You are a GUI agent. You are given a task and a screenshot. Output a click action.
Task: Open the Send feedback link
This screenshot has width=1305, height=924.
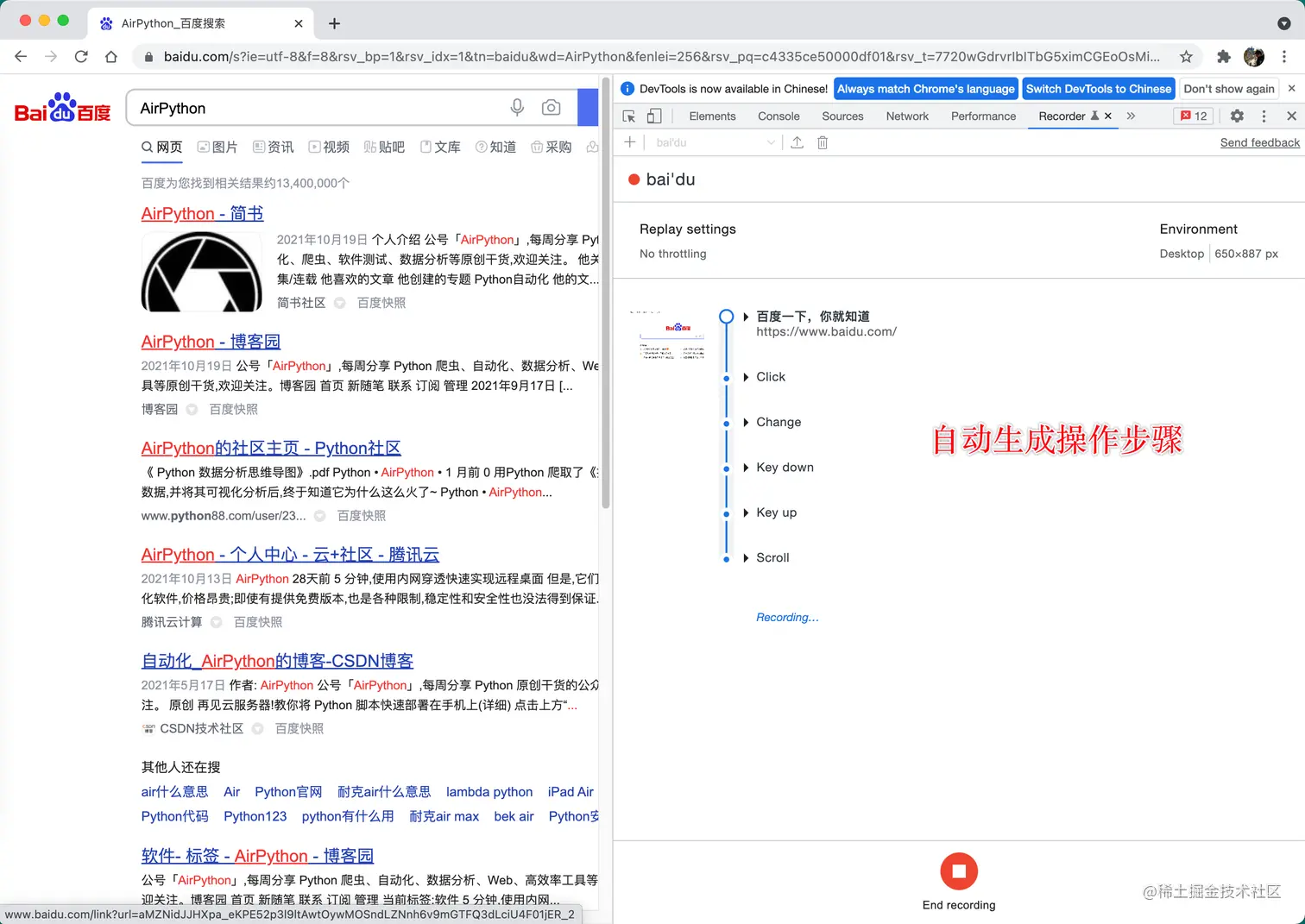tap(1259, 142)
